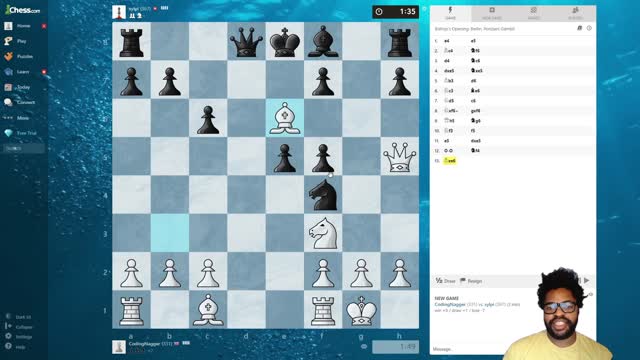This screenshot has width=640, height=360.
Task: Jump to black's move 11 dxe5
Action: point(476,141)
